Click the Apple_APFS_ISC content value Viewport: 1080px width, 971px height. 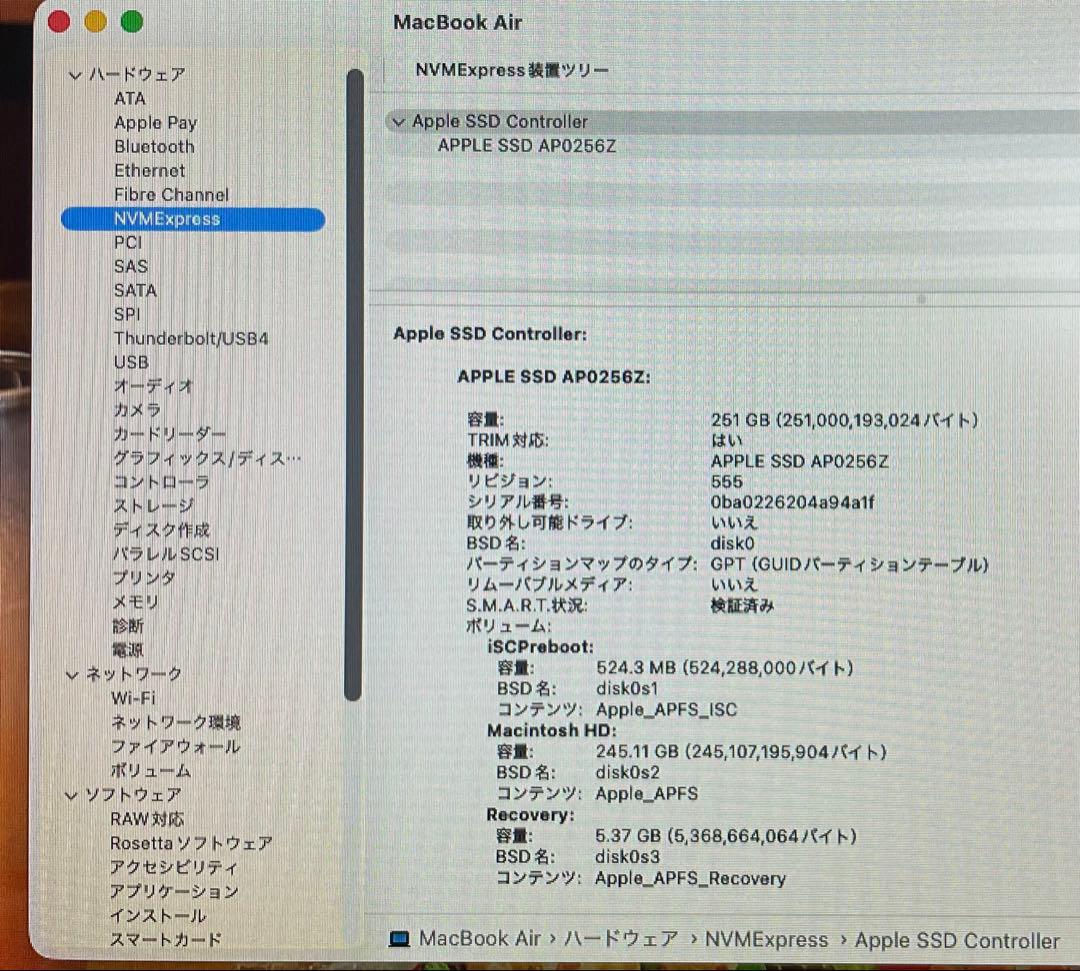[x=666, y=710]
